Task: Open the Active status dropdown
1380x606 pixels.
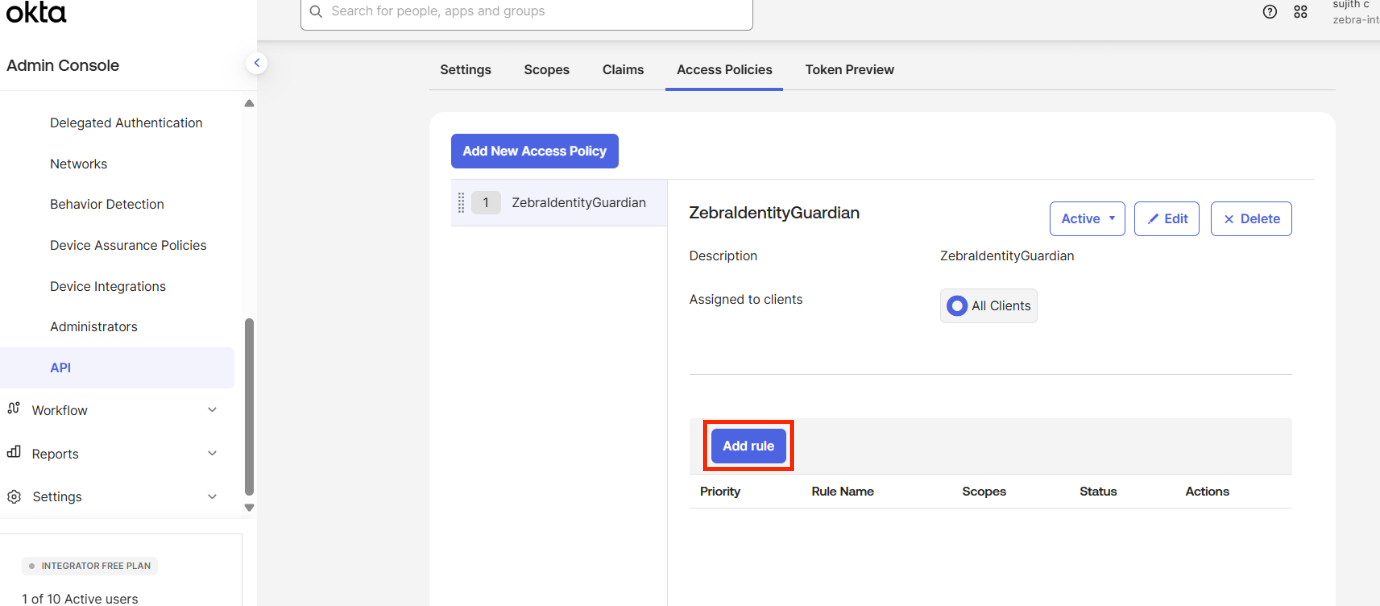Action: (1087, 219)
